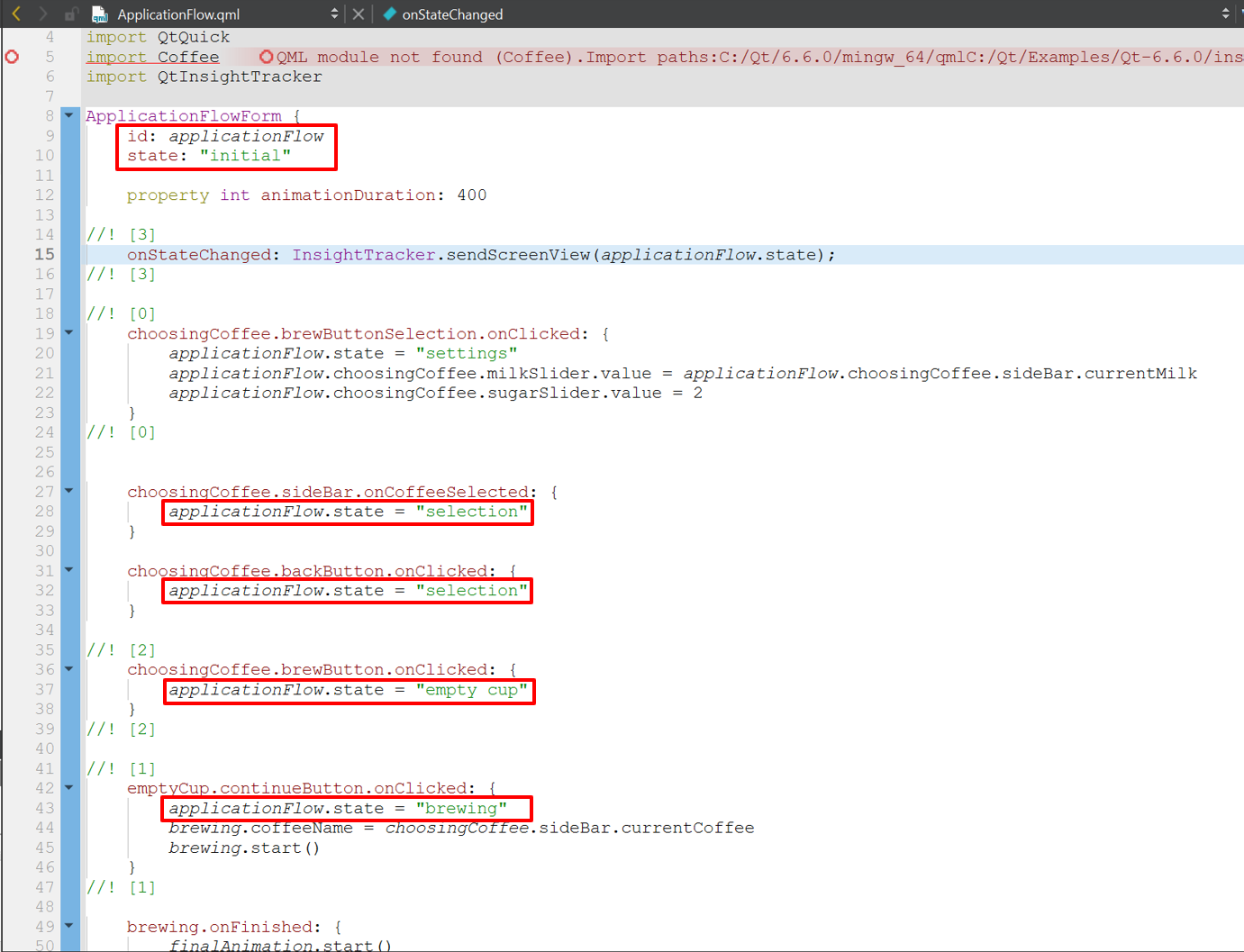The image size is (1244, 952).
Task: Click line number 15 in the gutter
Action: point(44,255)
